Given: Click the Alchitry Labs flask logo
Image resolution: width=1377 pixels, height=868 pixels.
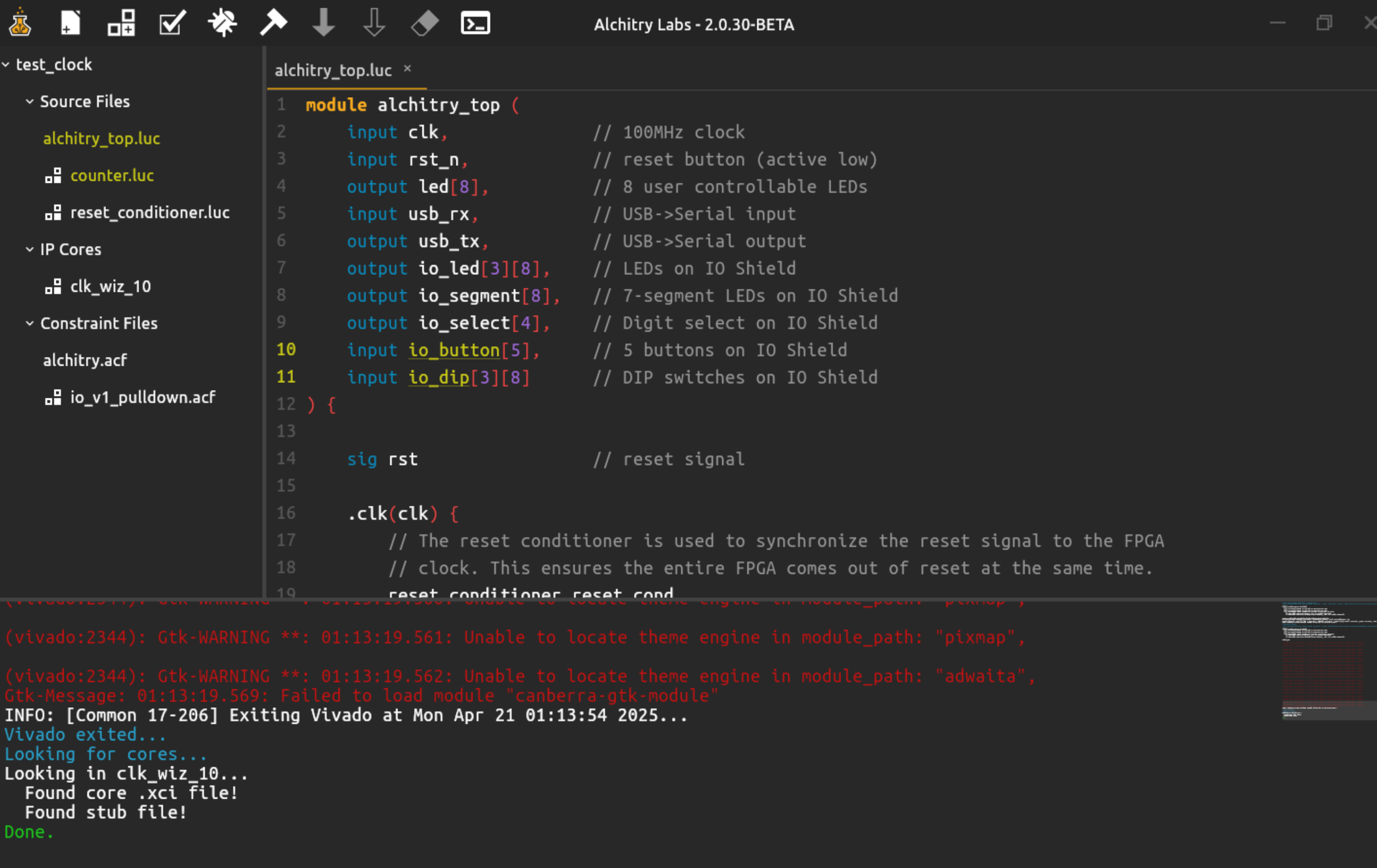Looking at the screenshot, I should point(20,23).
